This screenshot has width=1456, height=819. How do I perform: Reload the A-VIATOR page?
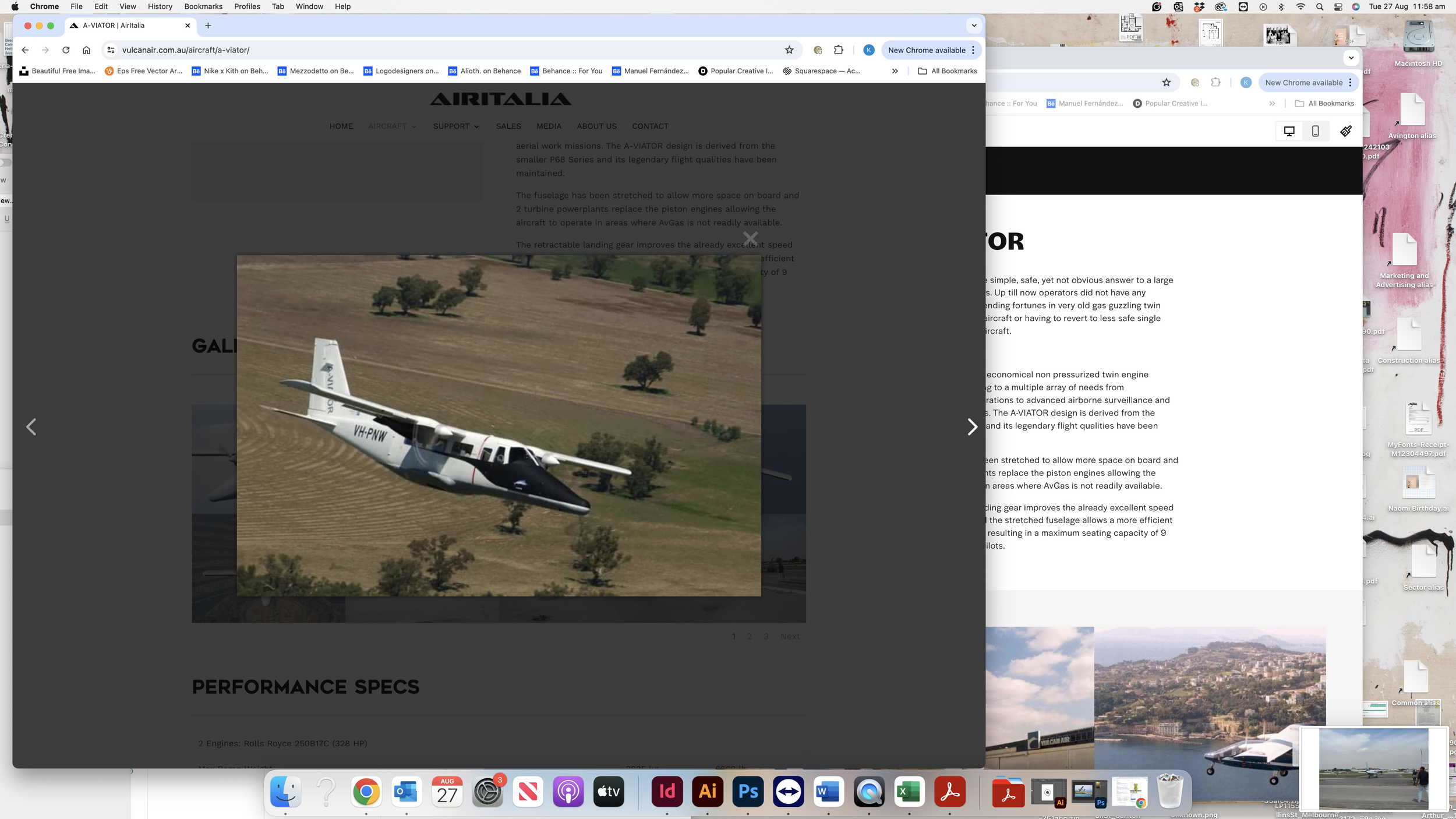click(66, 50)
